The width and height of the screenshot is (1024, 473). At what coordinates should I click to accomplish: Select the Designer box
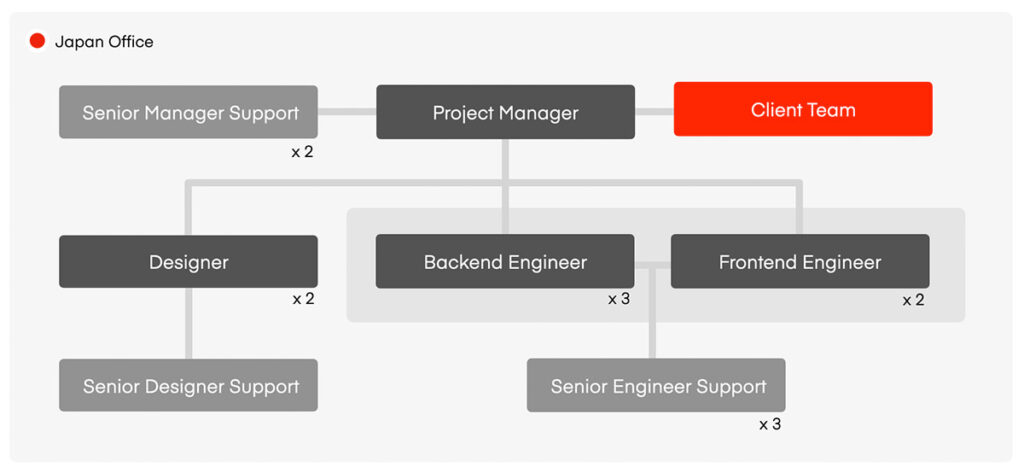[189, 262]
